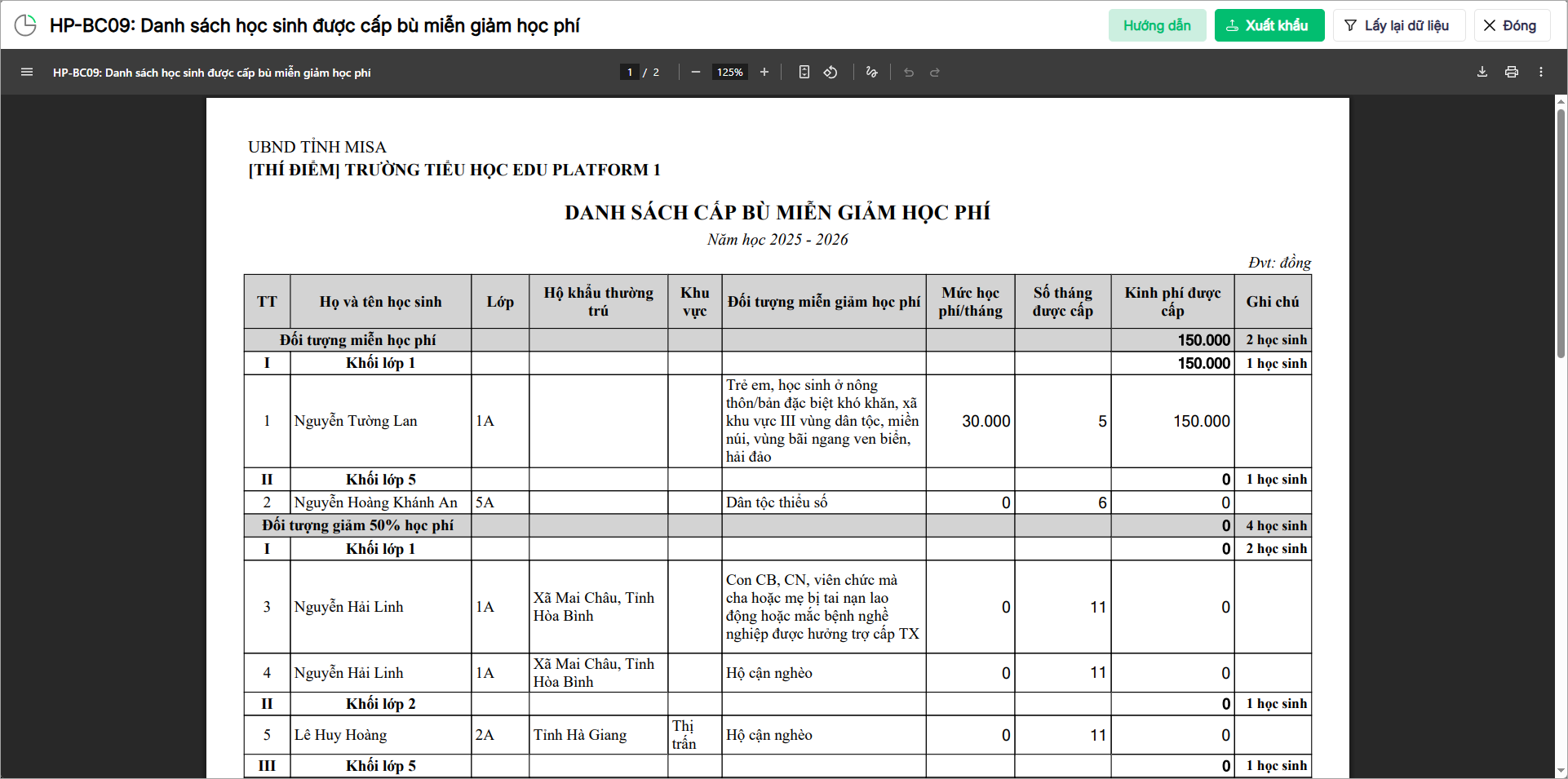Export report with Xuất khẩu button
Screen dimensions: 1568x779
pos(1269,25)
